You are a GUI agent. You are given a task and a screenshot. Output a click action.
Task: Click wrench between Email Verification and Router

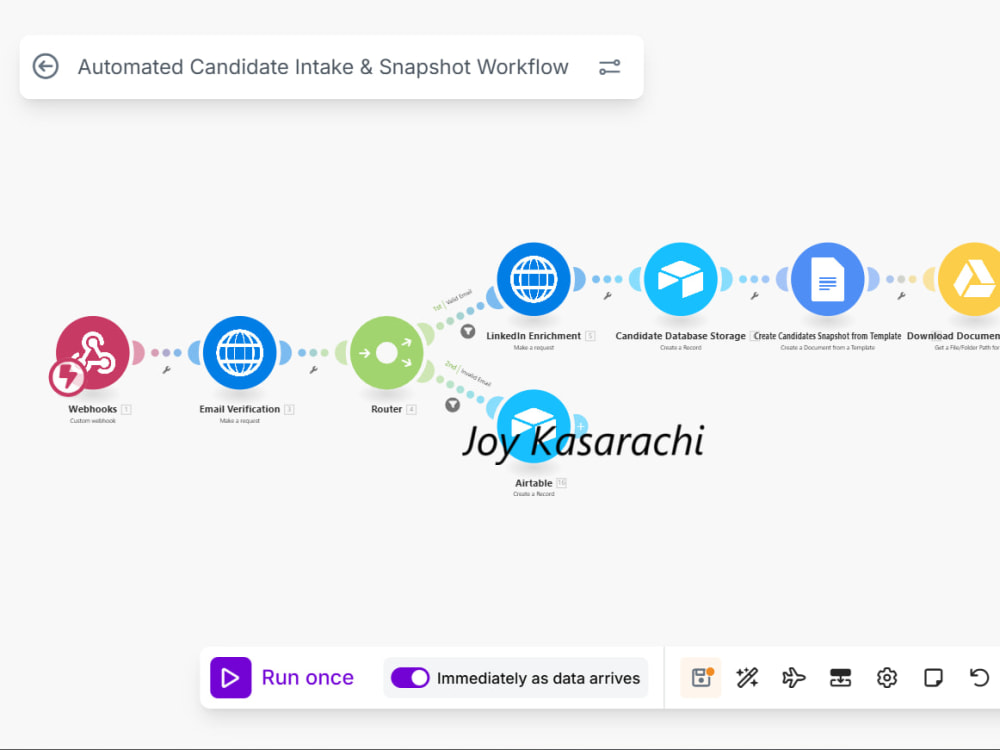[313, 370]
